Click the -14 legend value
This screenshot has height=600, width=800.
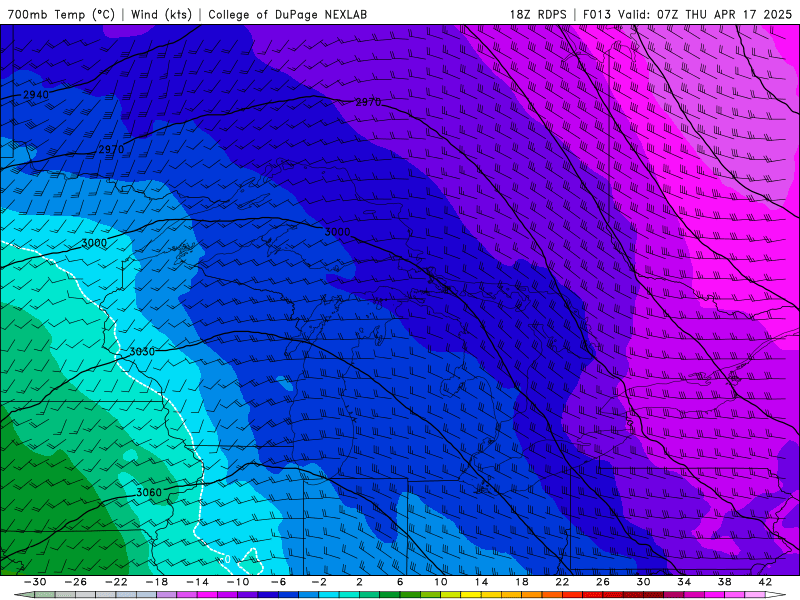pyautogui.click(x=197, y=582)
